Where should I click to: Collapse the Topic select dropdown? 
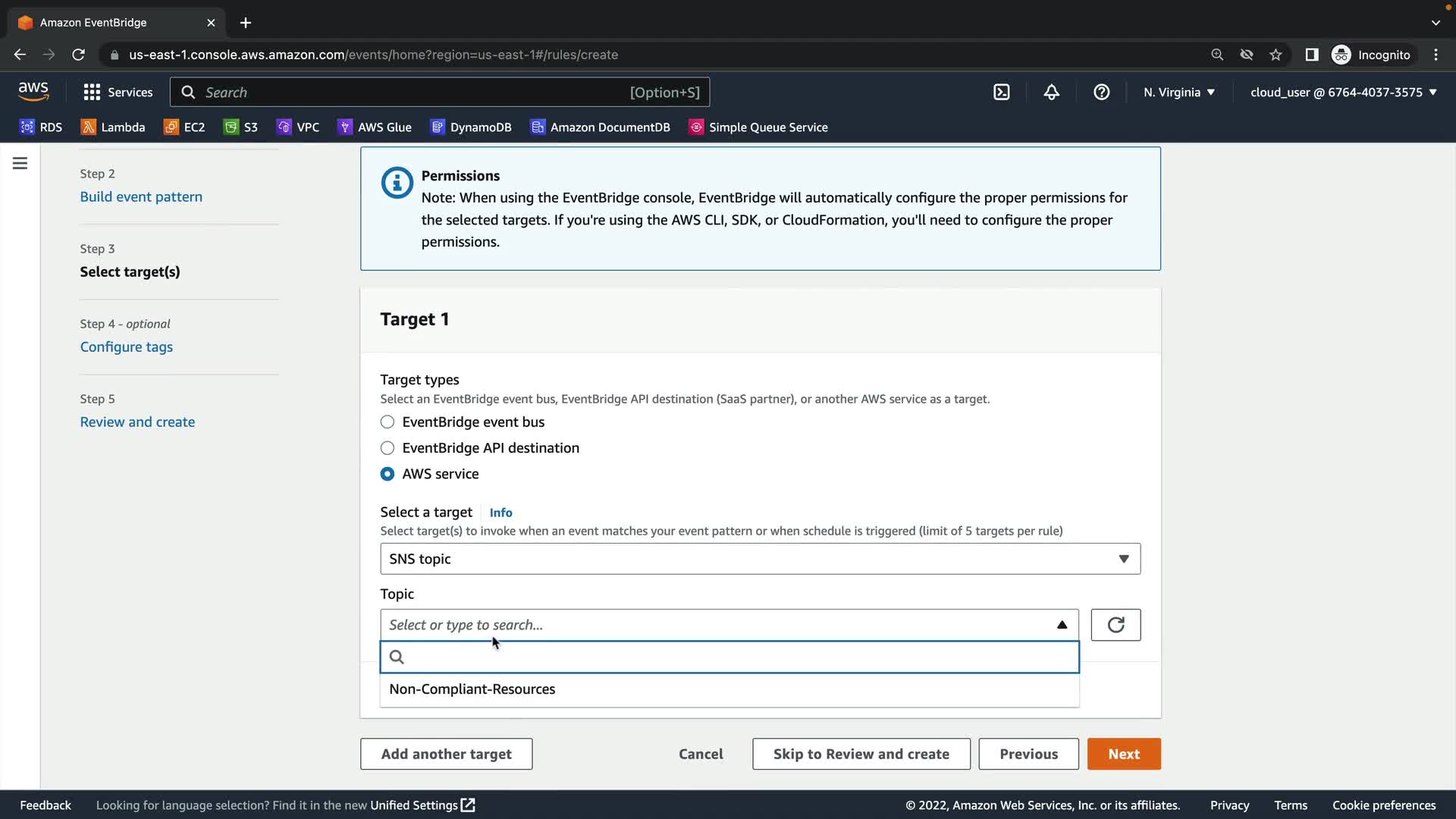(1062, 625)
